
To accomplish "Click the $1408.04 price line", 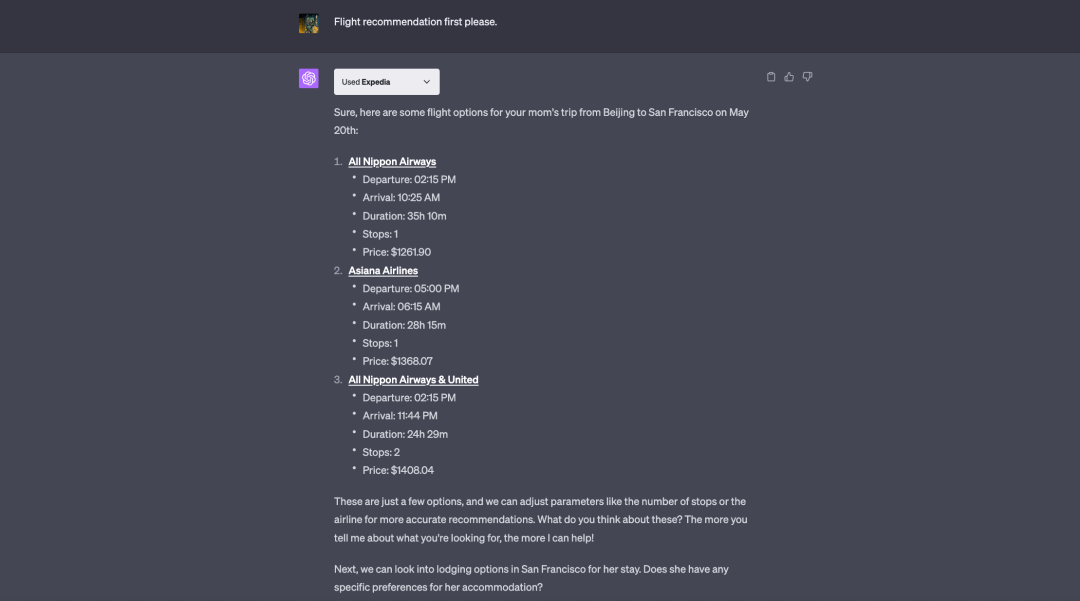I will pyautogui.click(x=398, y=470).
